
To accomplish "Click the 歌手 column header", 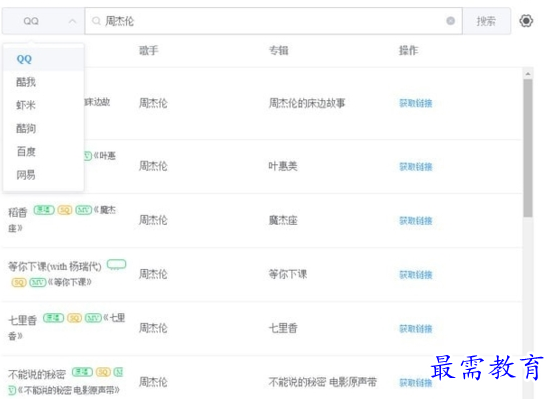I will [149, 51].
